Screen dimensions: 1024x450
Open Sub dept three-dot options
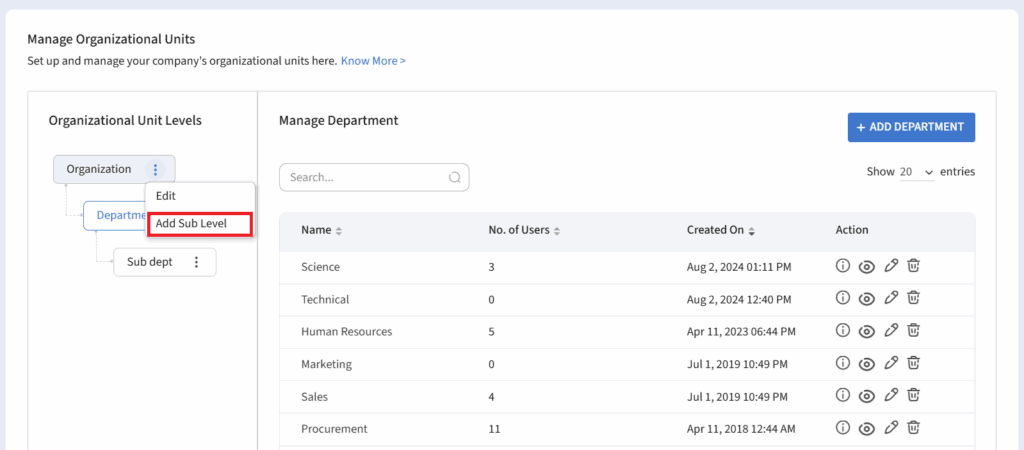196,263
